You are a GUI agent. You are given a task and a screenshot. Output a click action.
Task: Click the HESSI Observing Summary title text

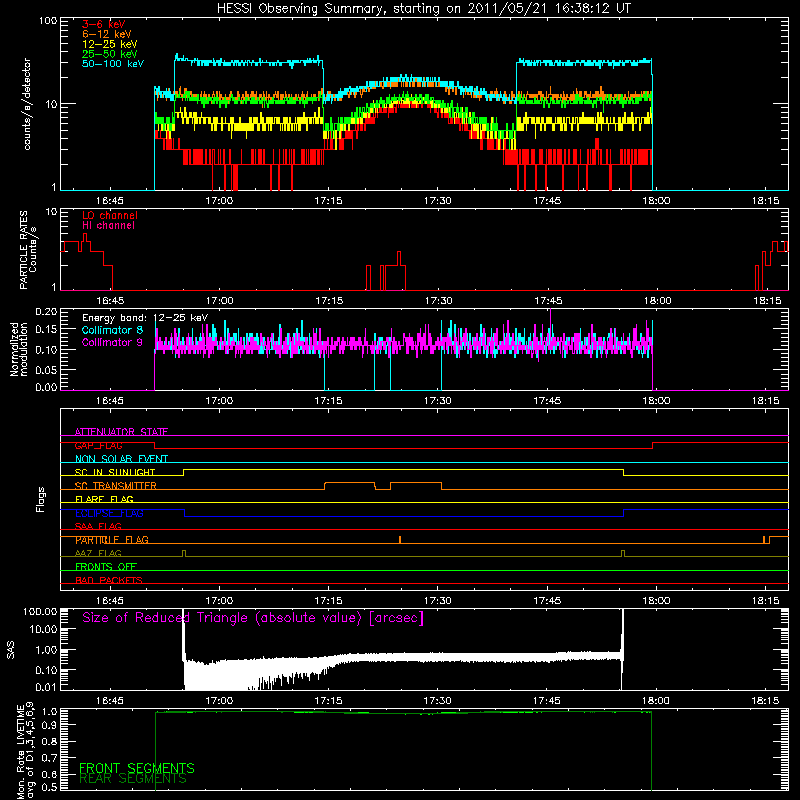pyautogui.click(x=423, y=9)
